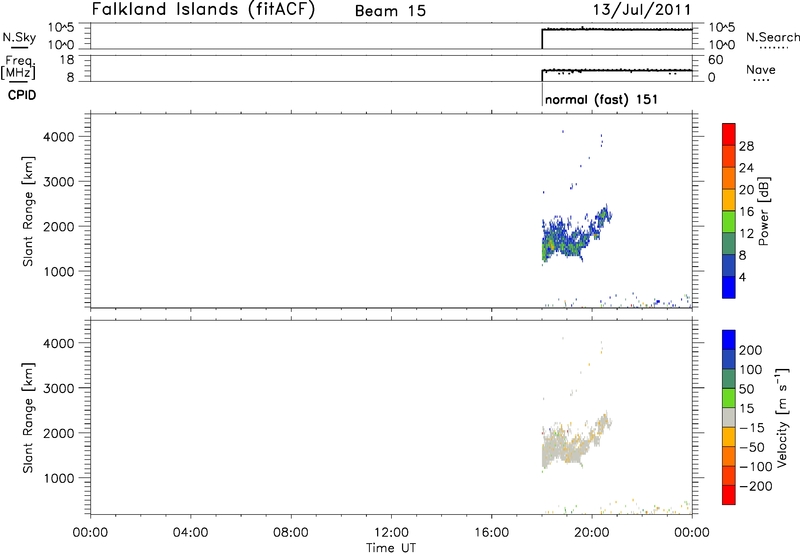Click the "16:00" time tick label

pyautogui.click(x=491, y=533)
